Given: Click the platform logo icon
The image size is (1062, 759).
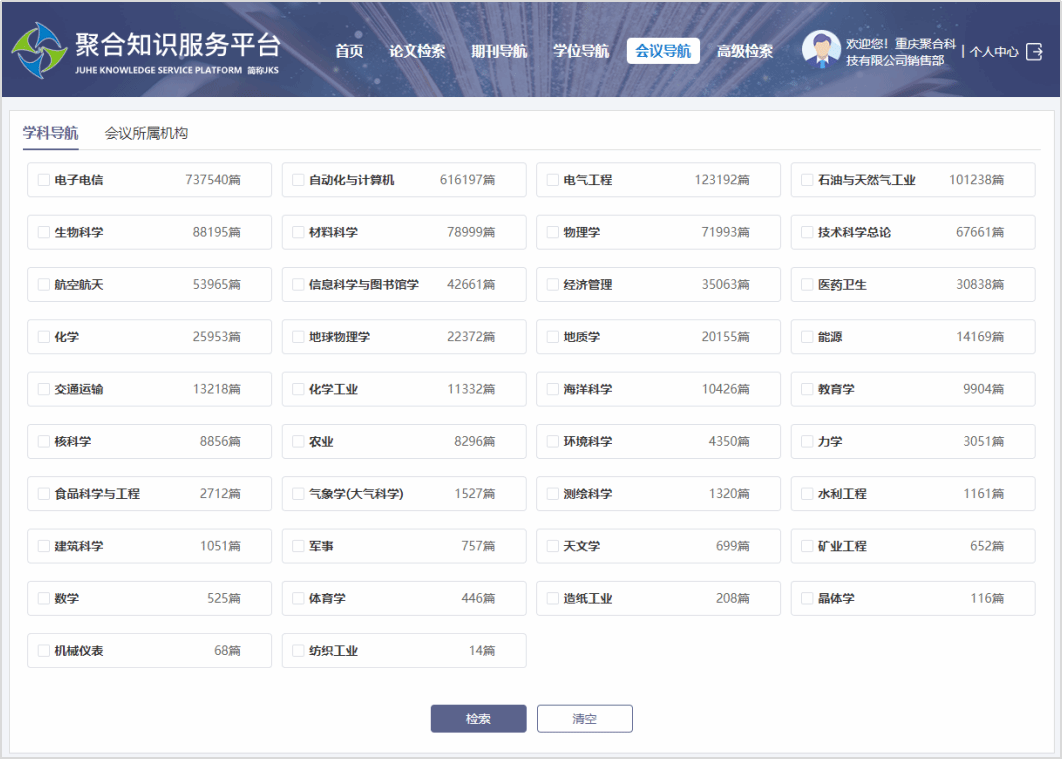Looking at the screenshot, I should pos(39,50).
